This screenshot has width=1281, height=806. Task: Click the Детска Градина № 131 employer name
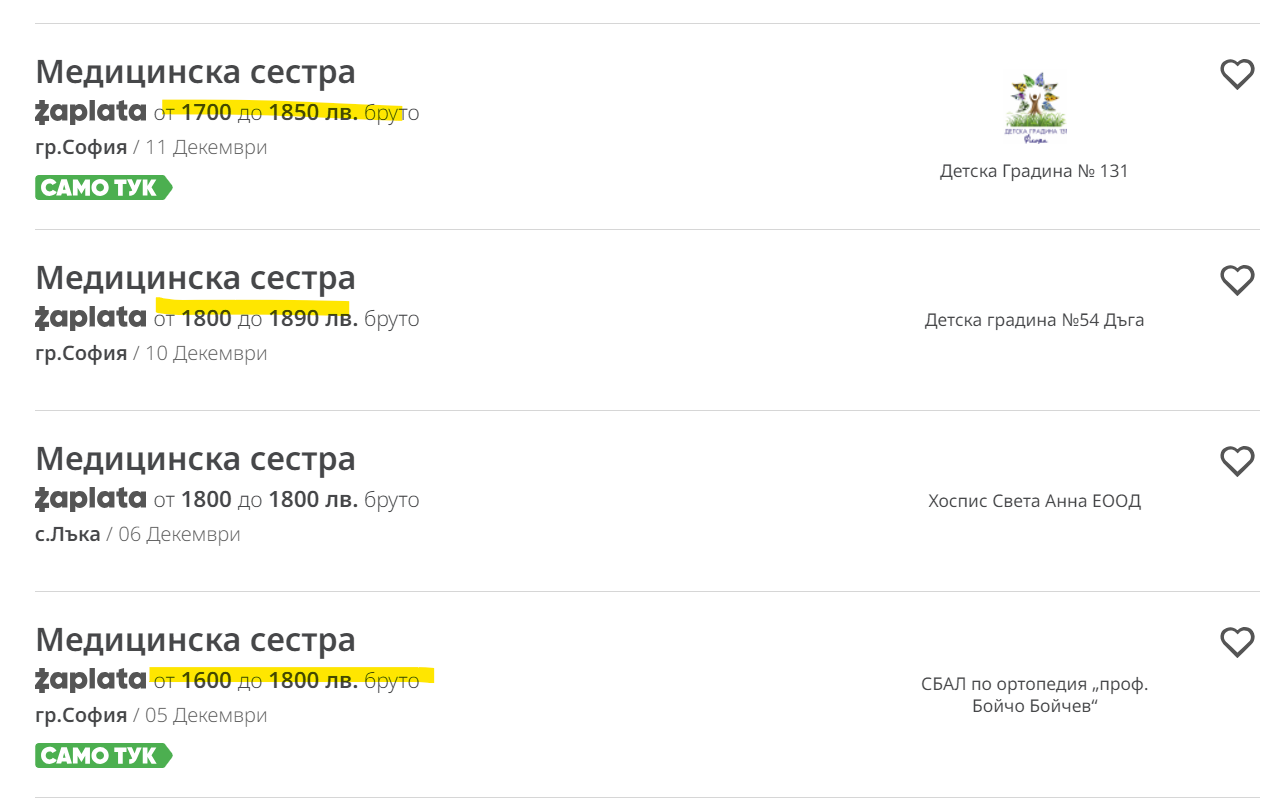(1034, 171)
